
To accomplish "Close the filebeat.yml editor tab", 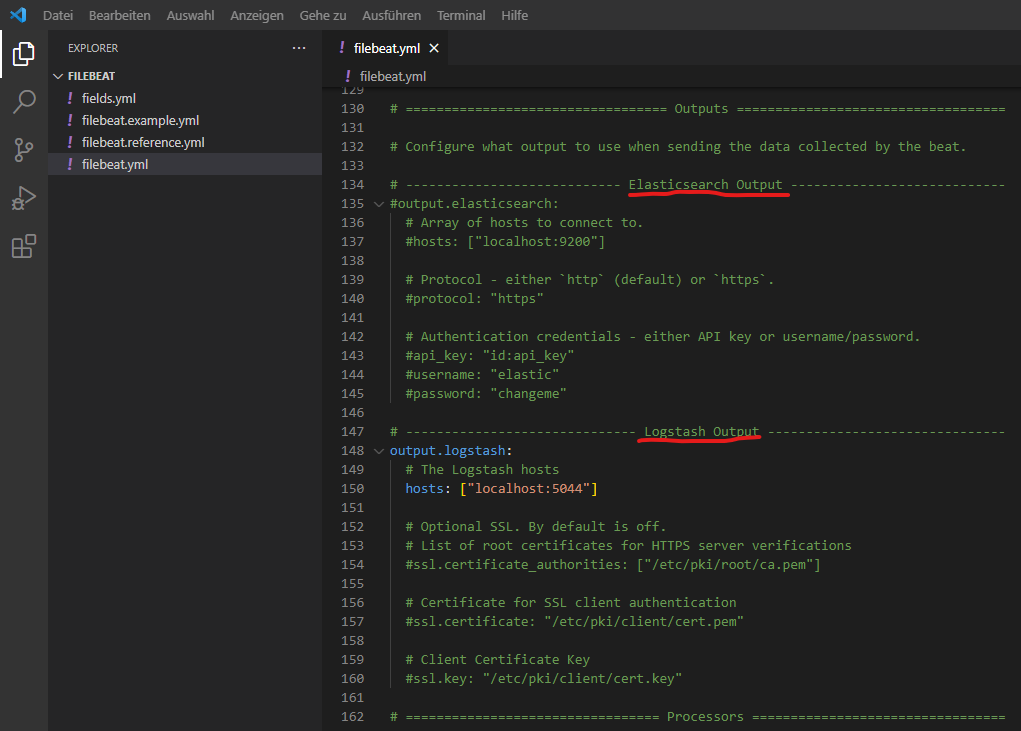I will click(x=434, y=48).
